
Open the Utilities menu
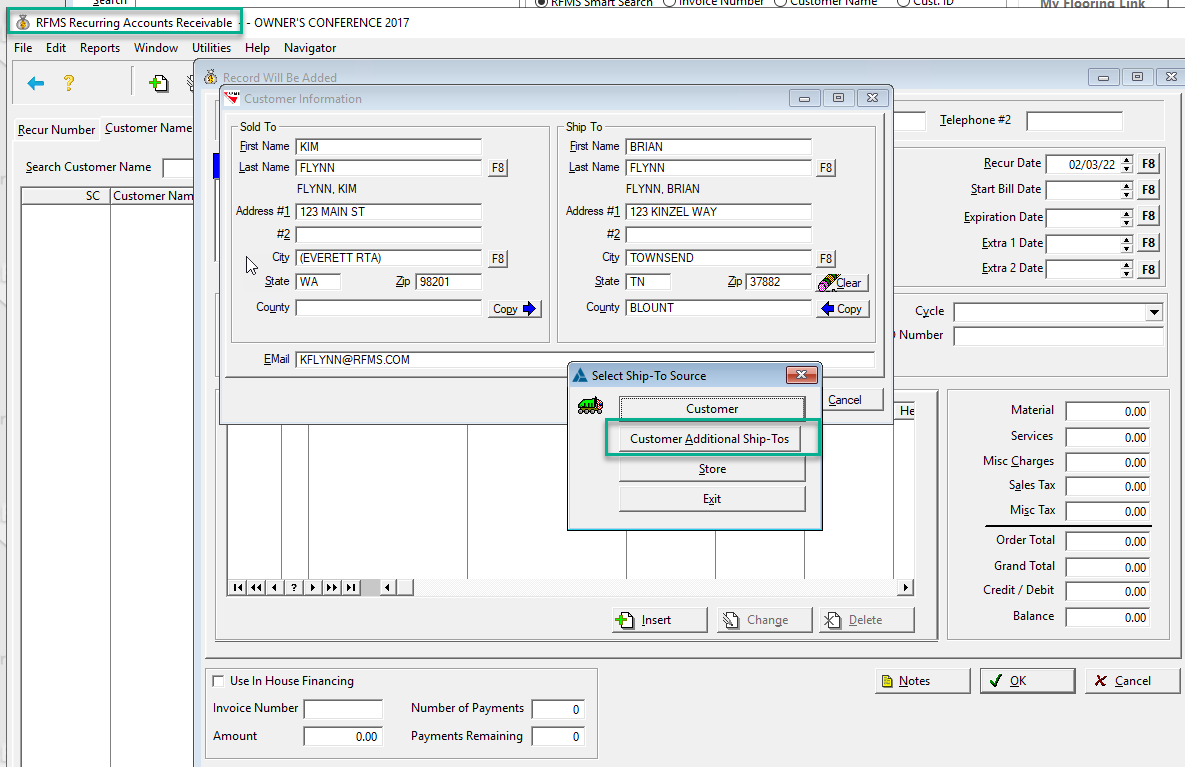212,48
